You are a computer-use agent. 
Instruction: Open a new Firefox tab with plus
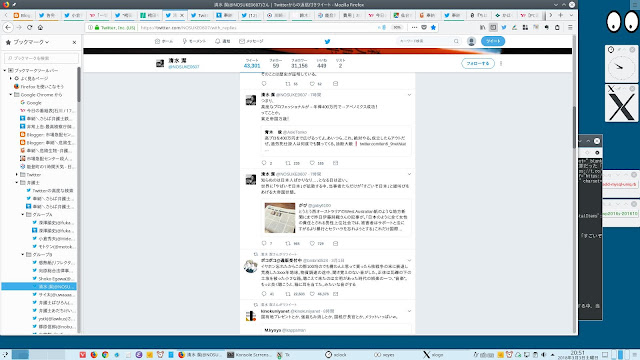coord(561,15)
